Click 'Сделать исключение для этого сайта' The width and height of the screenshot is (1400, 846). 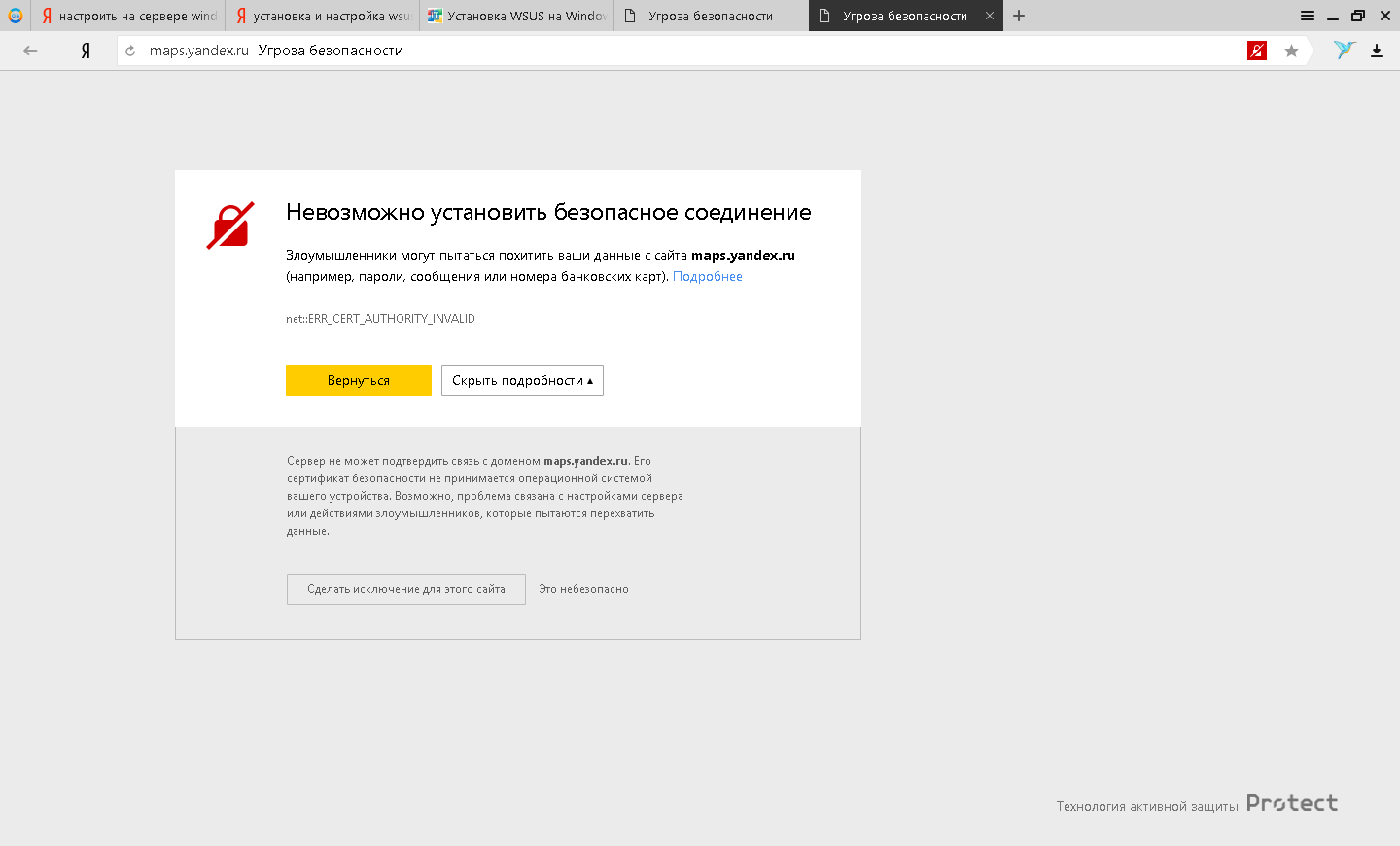click(406, 589)
